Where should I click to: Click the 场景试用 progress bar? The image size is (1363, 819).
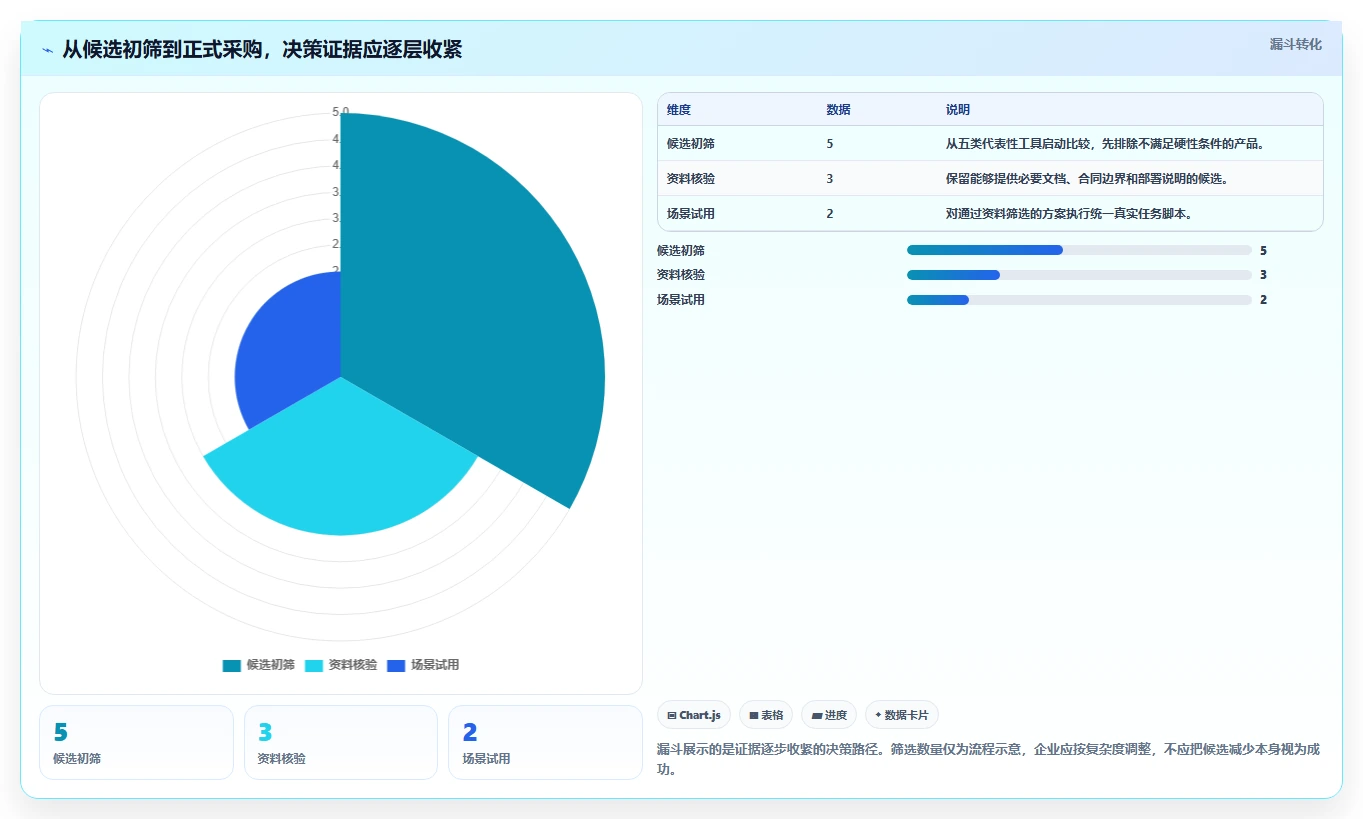1079,300
